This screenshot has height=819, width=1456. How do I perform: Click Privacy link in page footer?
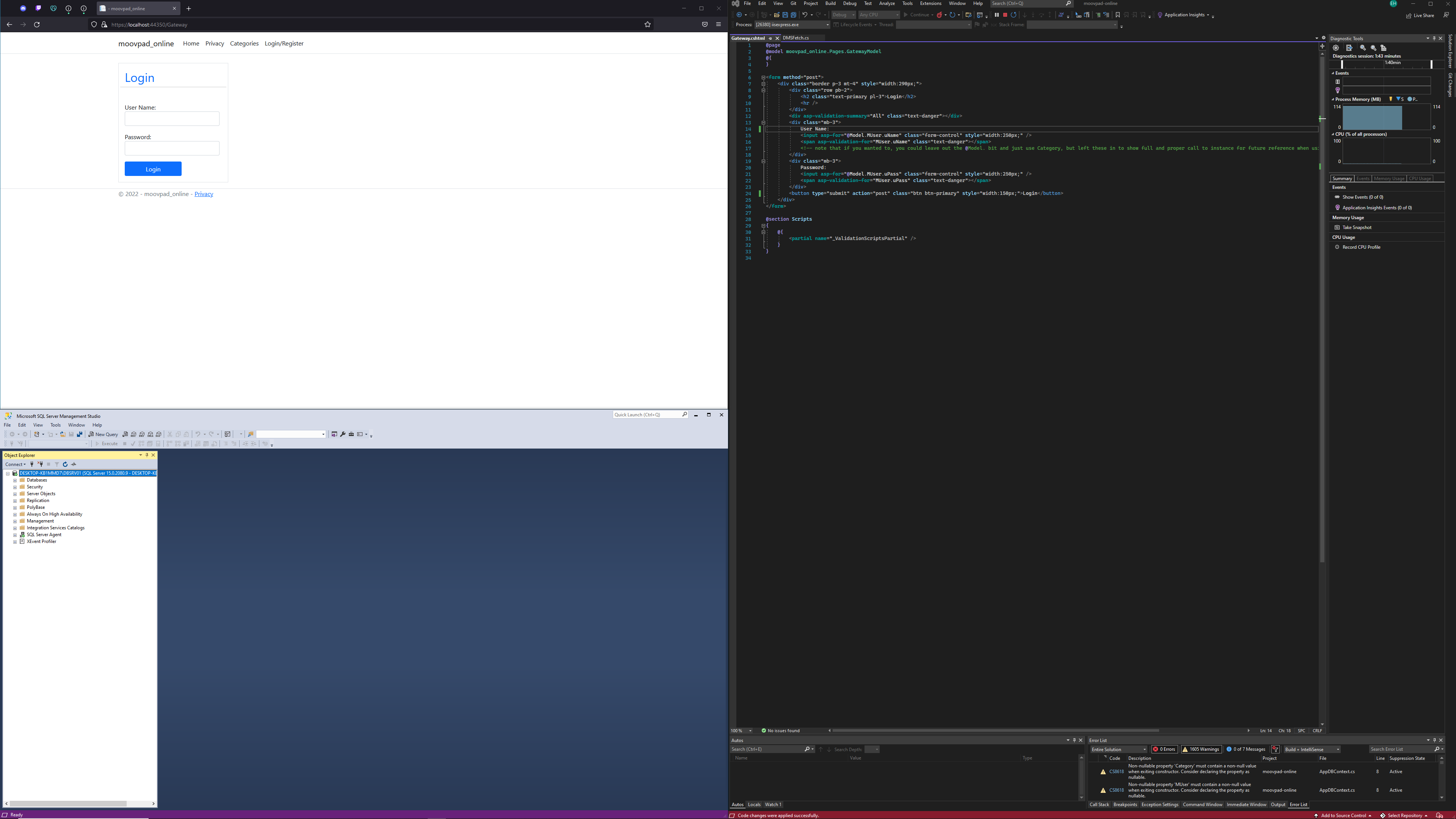[204, 194]
